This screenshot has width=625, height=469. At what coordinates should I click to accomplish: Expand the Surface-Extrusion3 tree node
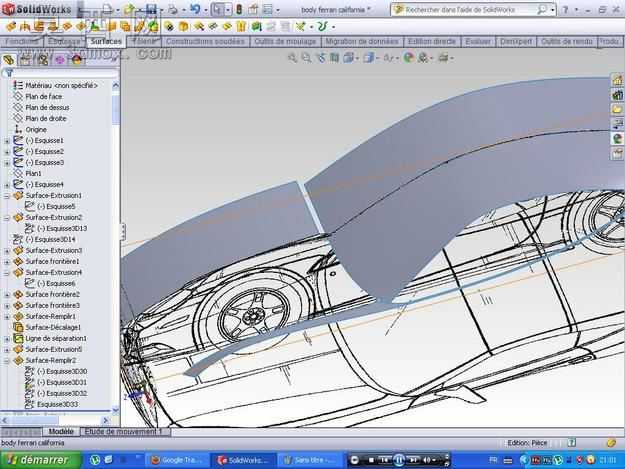coord(7,251)
